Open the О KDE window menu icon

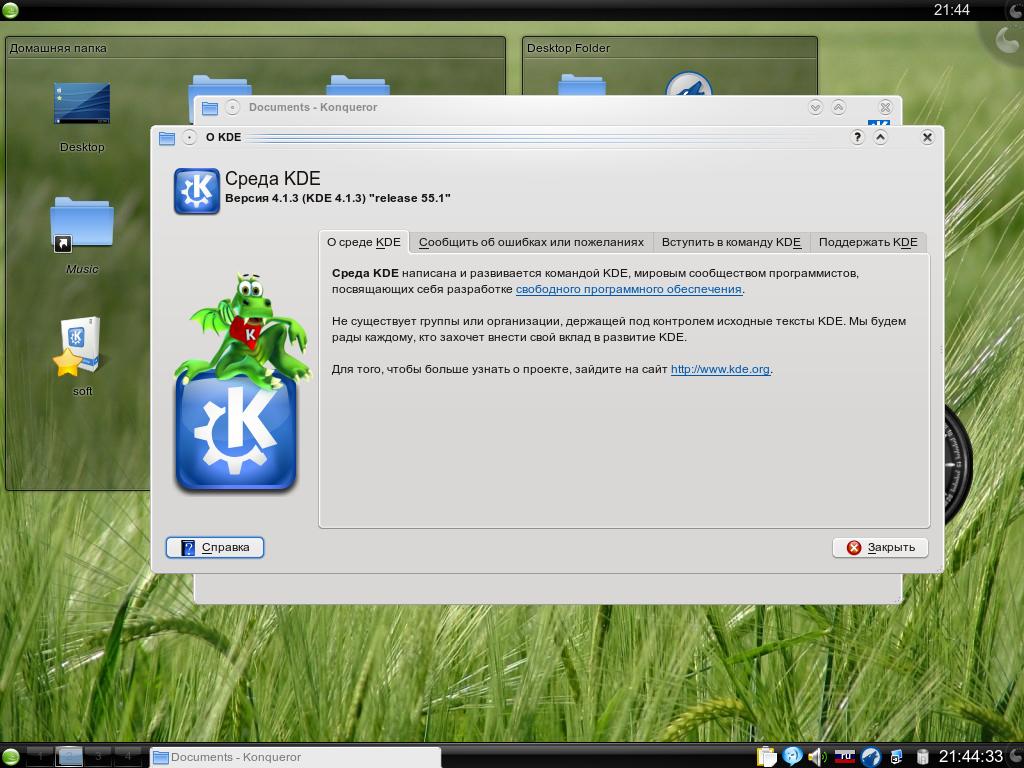[x=167, y=138]
